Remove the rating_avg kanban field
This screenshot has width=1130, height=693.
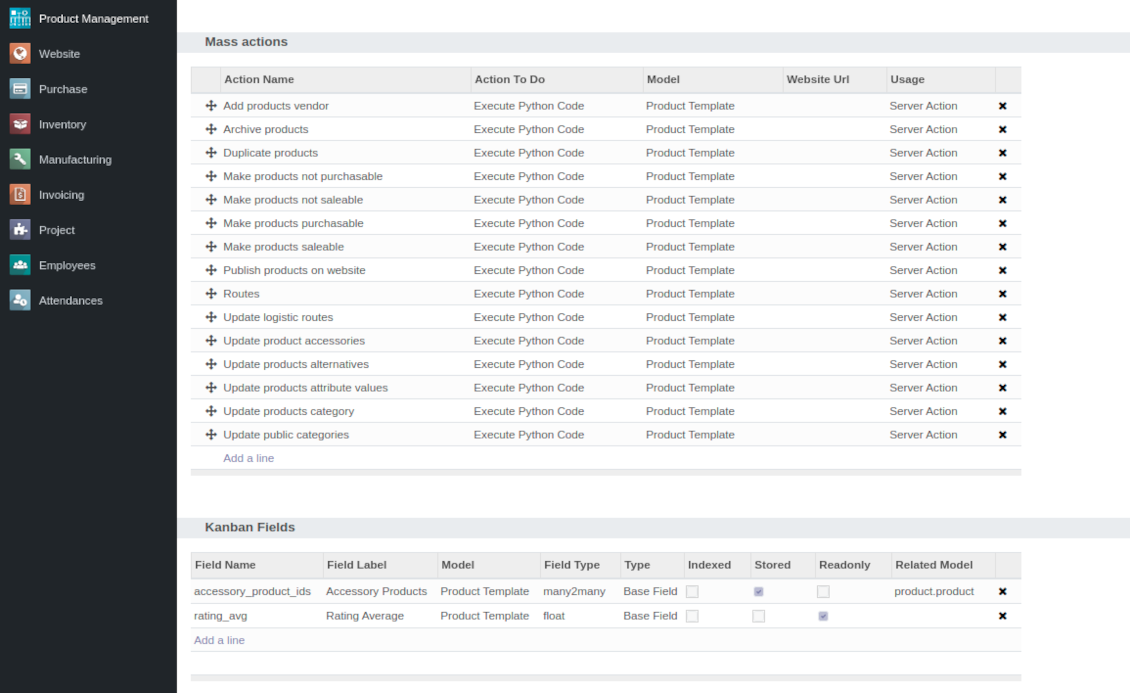tap(1002, 616)
